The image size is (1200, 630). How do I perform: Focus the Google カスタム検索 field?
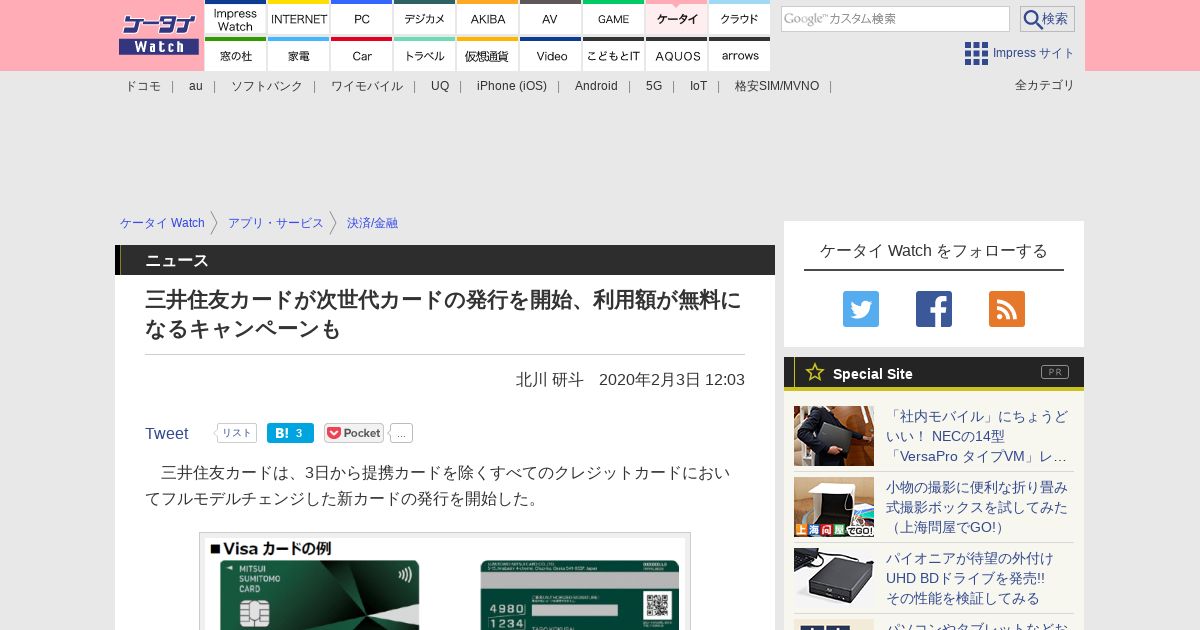(x=895, y=19)
